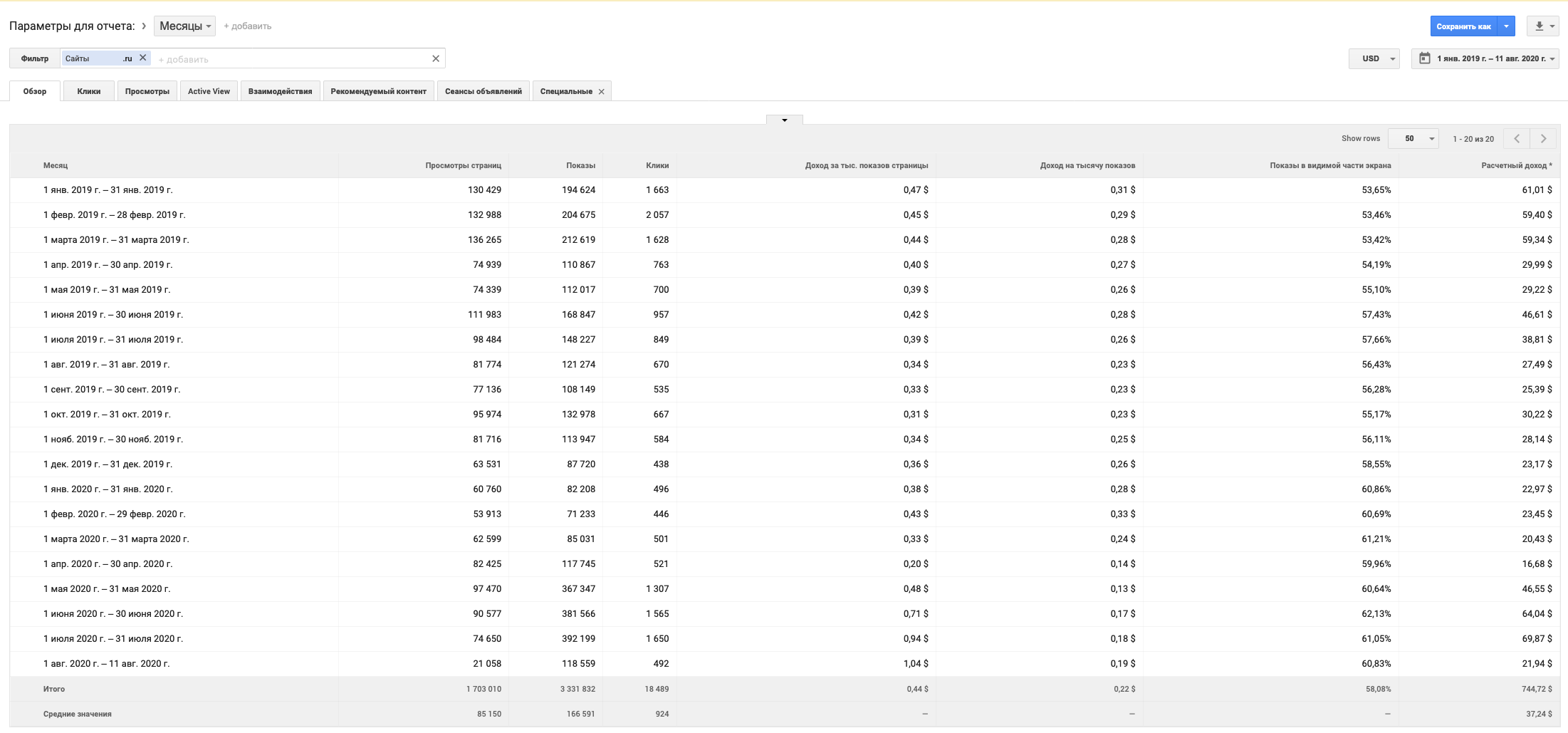Close the Специальные tab
1568x733 pixels.
[602, 92]
